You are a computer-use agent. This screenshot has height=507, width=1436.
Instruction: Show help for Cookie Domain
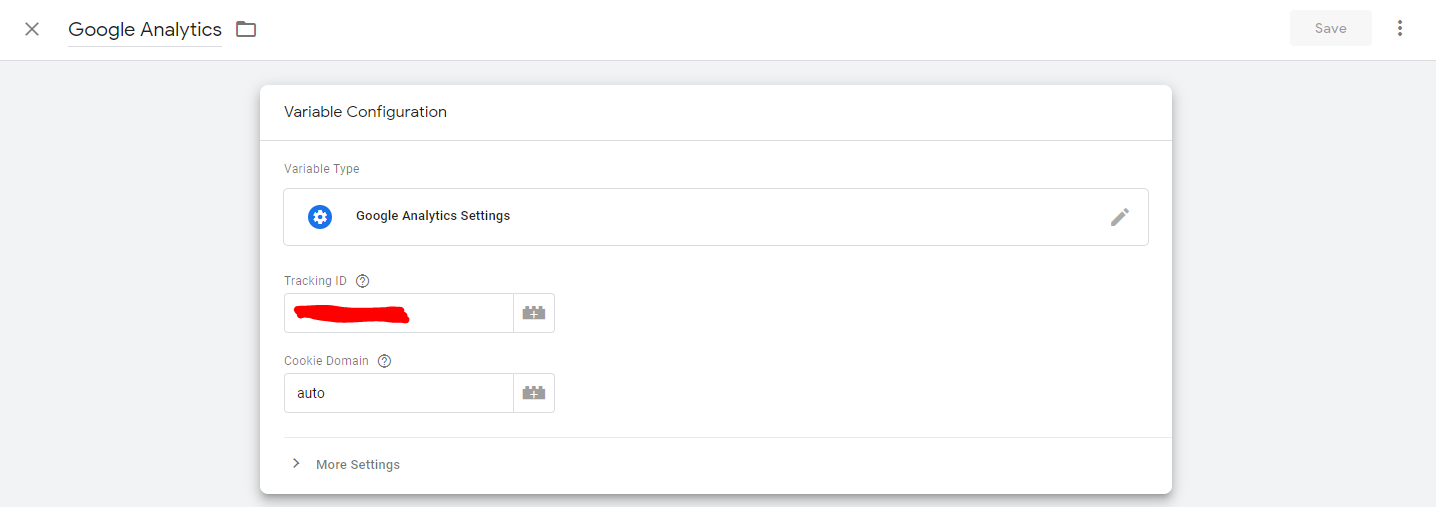[x=384, y=361]
